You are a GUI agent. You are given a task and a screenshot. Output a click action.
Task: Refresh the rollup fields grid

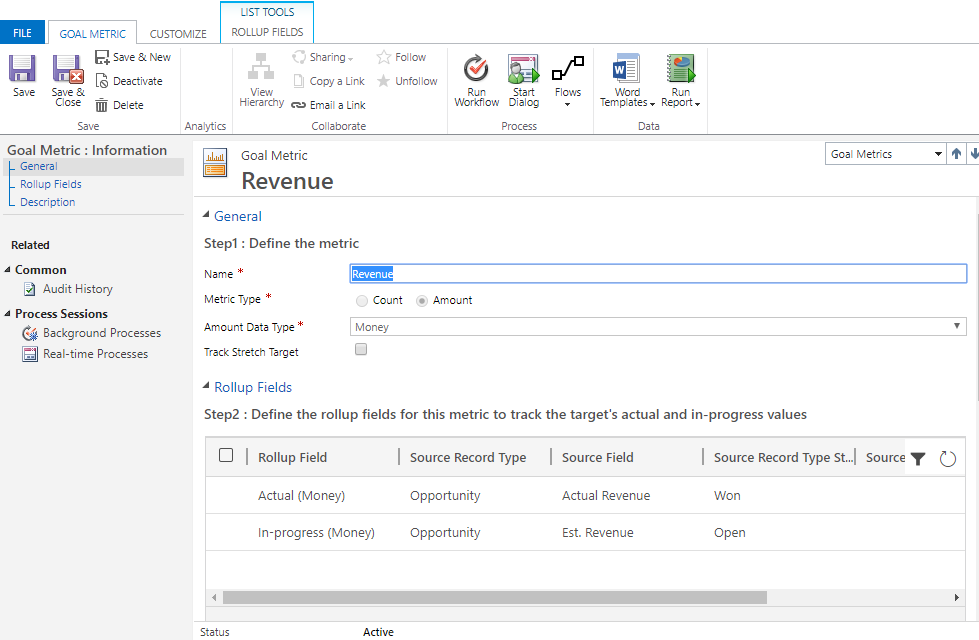pos(947,459)
